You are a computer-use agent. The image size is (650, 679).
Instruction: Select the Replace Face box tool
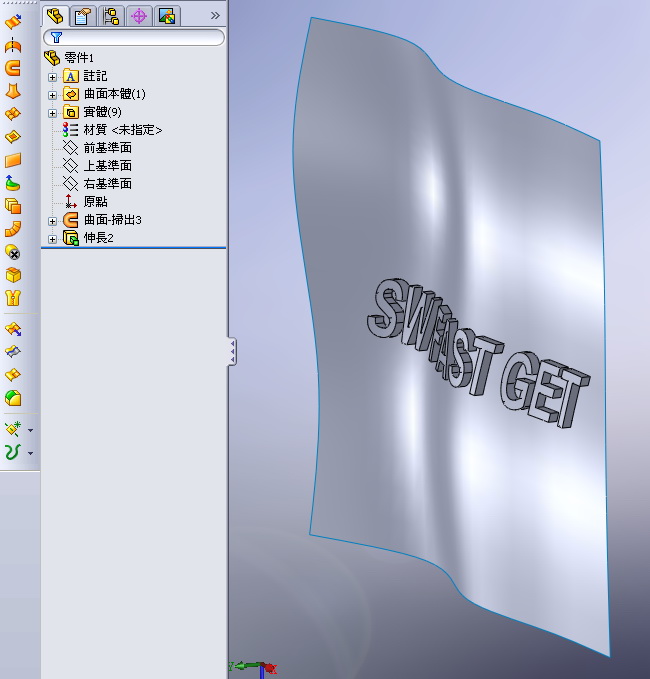coord(13,275)
